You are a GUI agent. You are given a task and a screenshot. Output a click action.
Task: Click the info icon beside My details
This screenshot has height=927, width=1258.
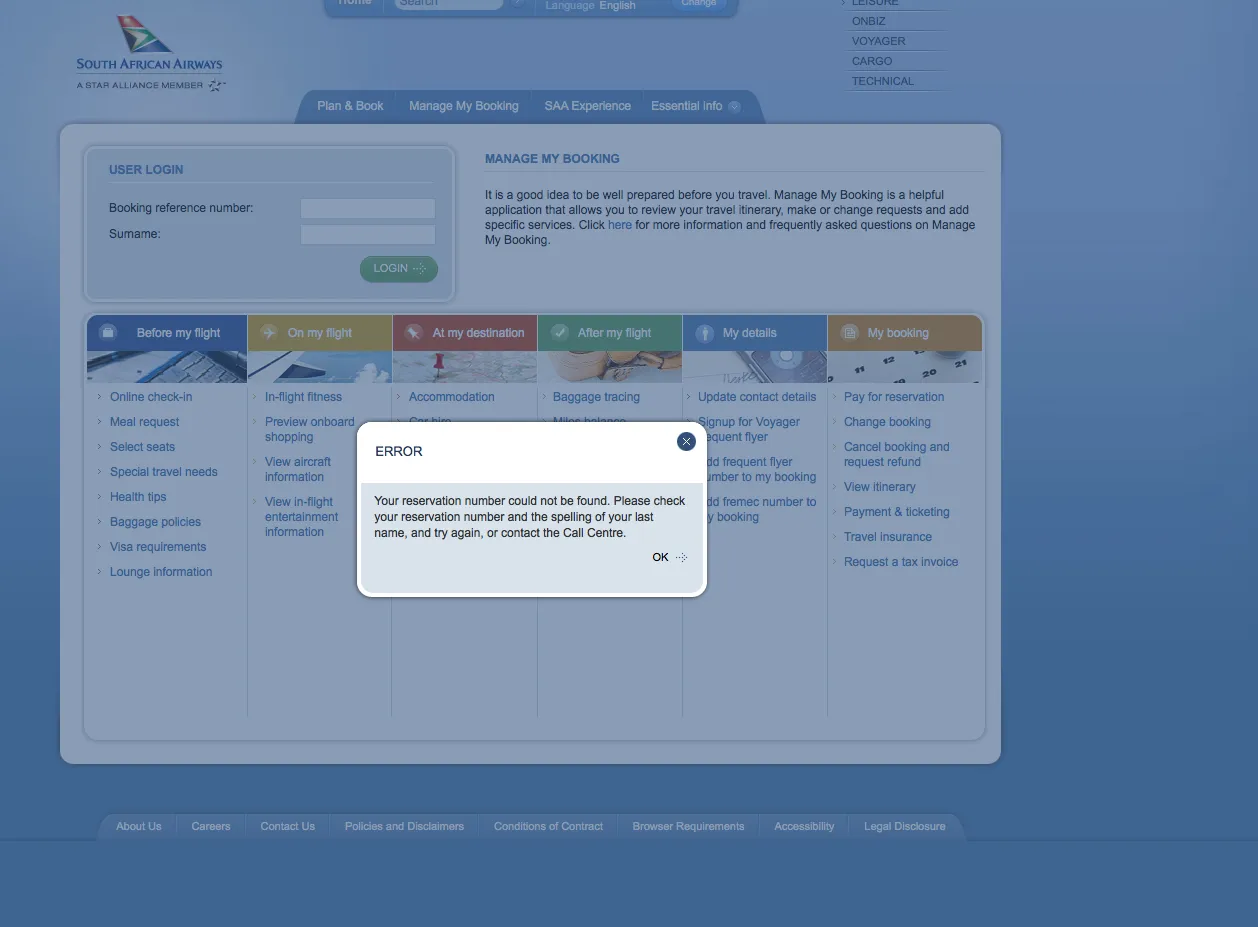705,333
